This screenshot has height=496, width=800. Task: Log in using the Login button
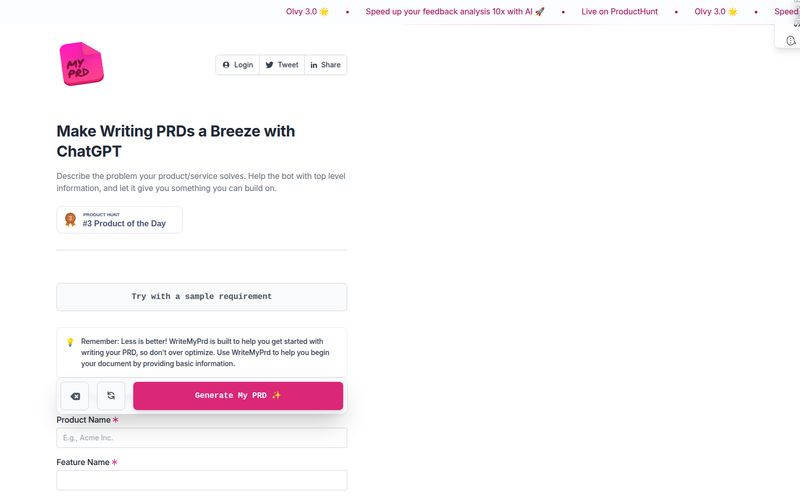click(238, 65)
